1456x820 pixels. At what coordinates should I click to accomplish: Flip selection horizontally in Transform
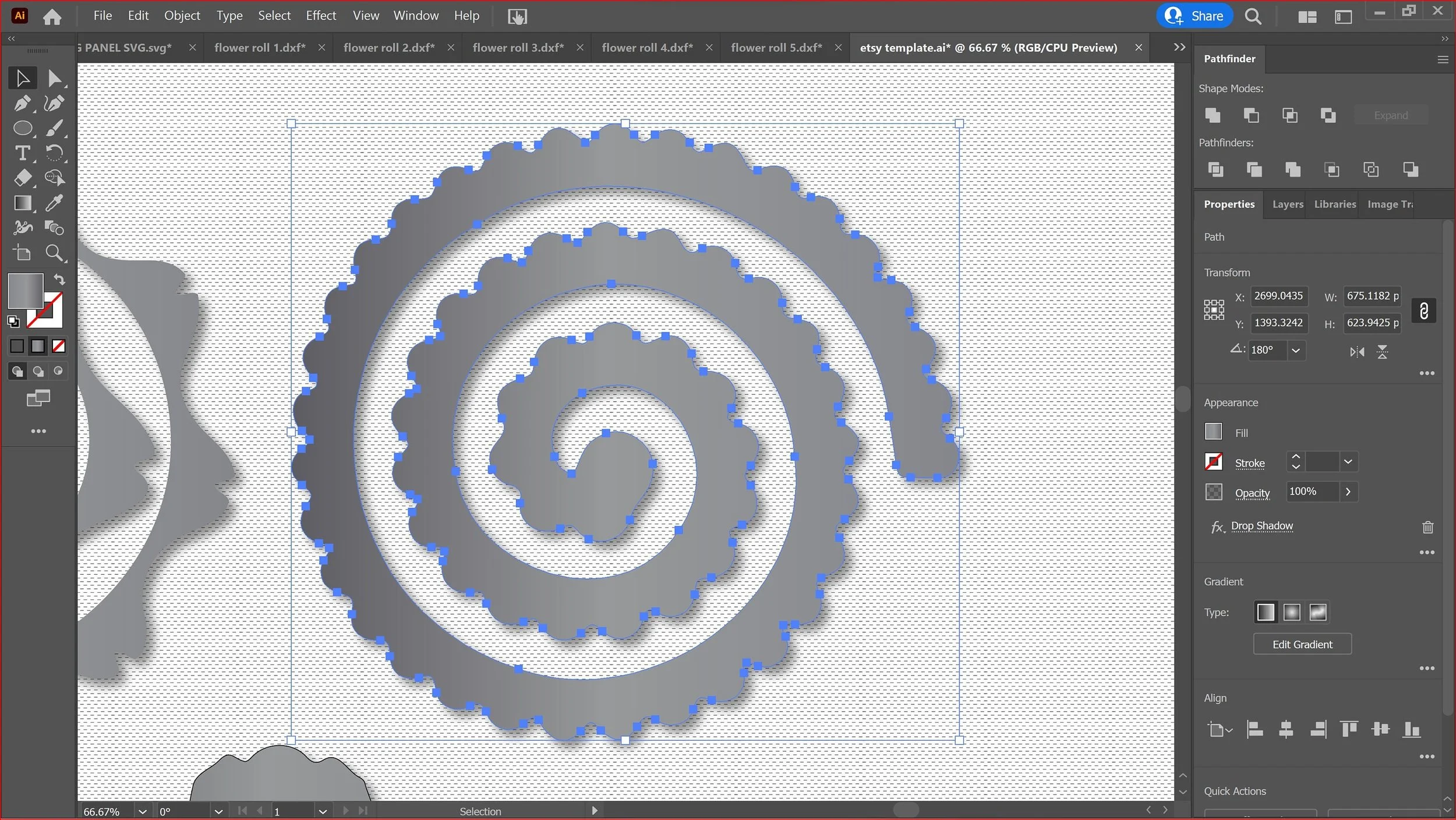1357,352
